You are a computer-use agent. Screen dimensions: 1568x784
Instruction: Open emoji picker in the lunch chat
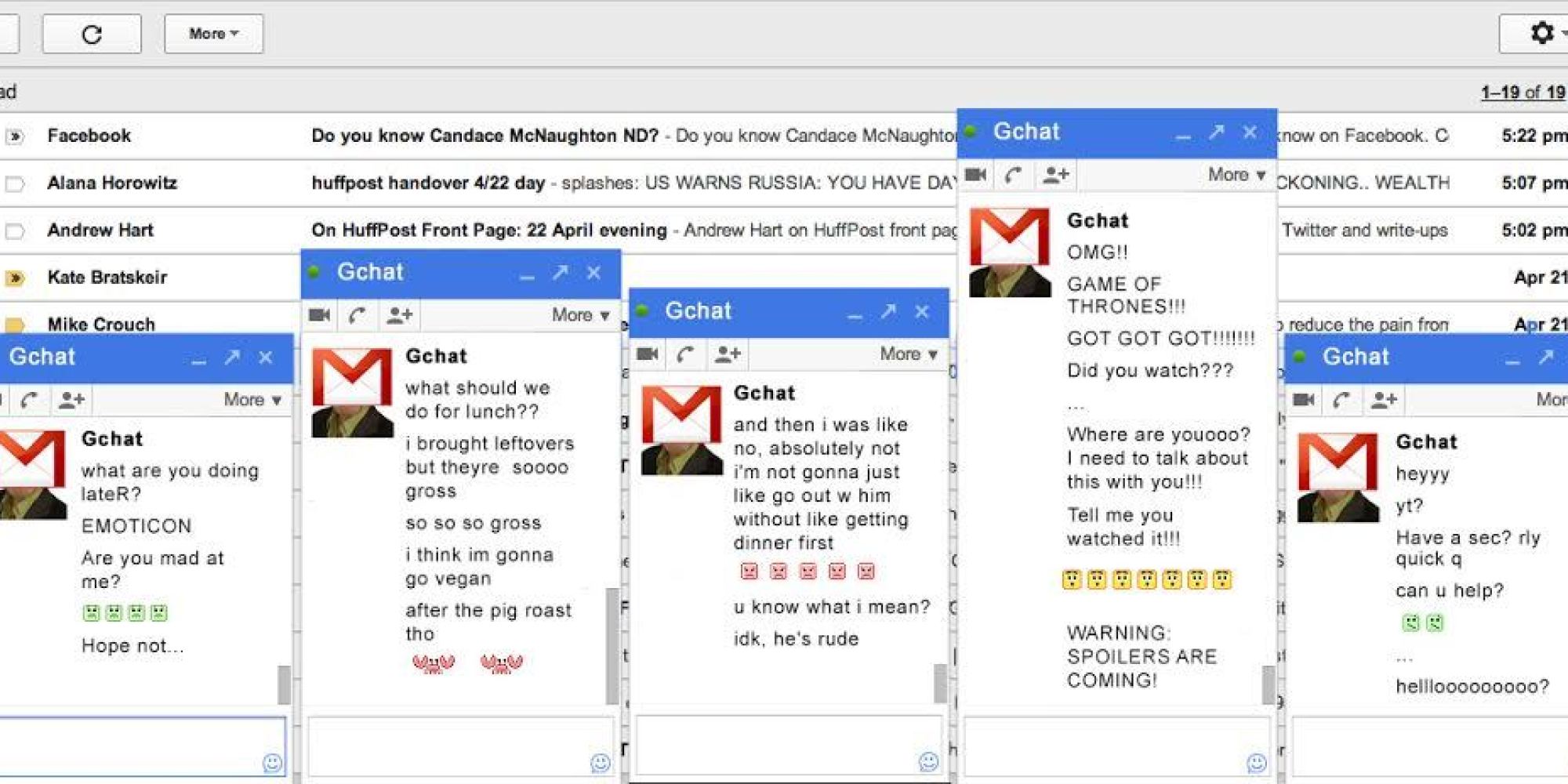click(601, 763)
